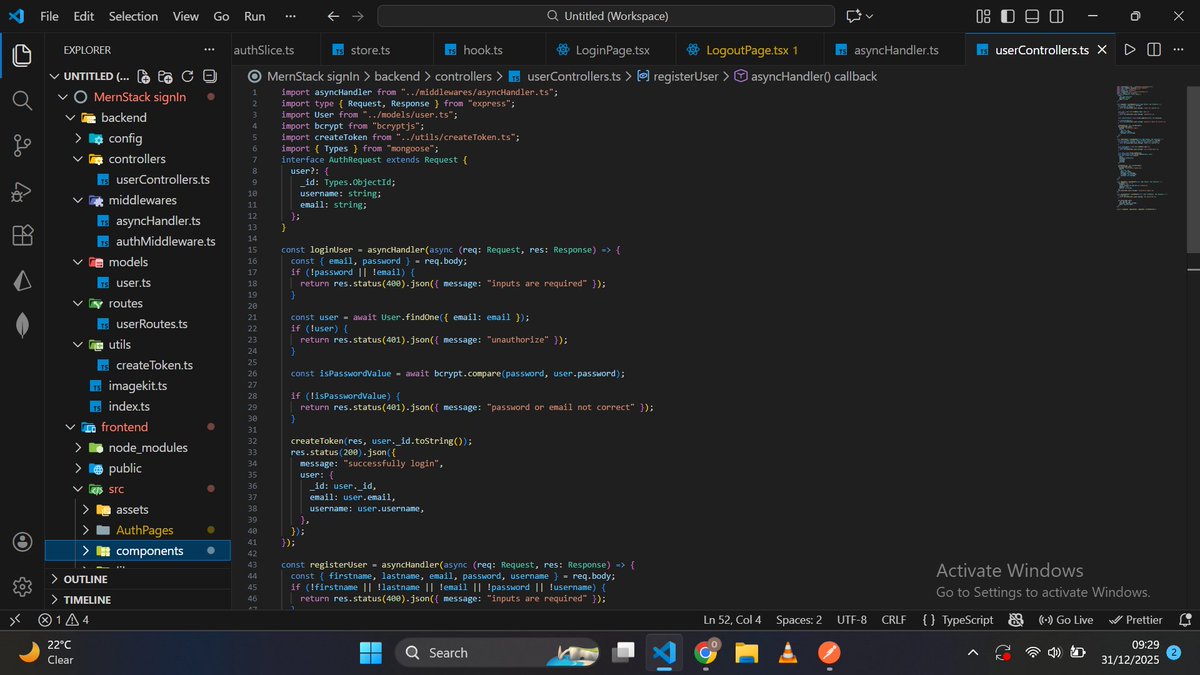
Task: Open the Accounts menu icon
Action: 22,541
